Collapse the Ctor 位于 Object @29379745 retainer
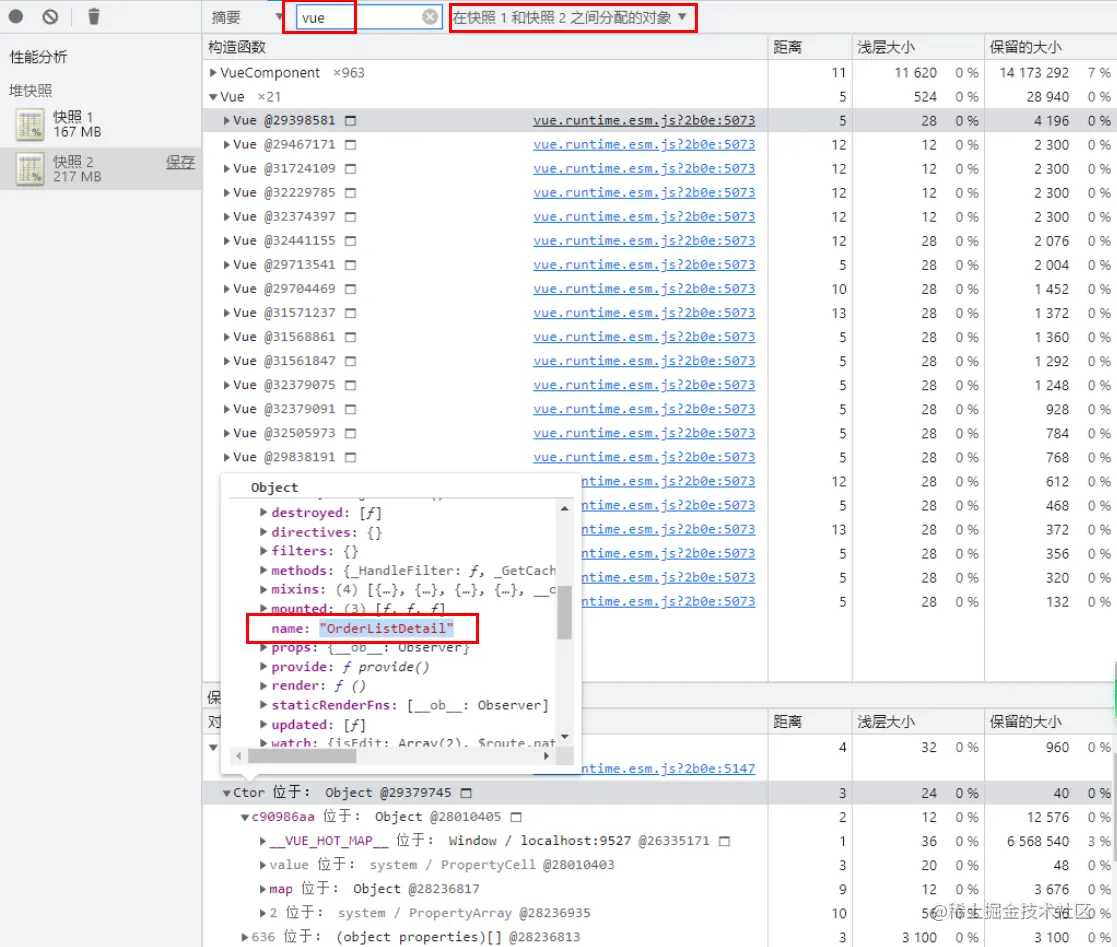1117x947 pixels. point(227,793)
